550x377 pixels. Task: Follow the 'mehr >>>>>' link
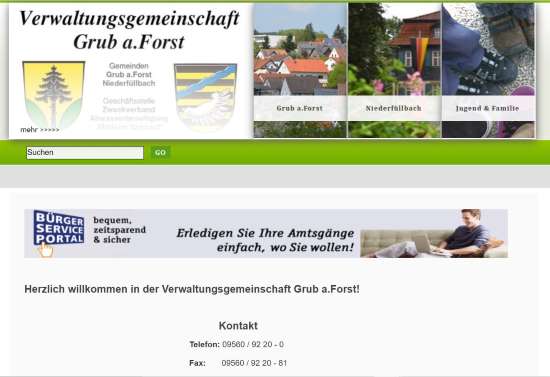40,130
